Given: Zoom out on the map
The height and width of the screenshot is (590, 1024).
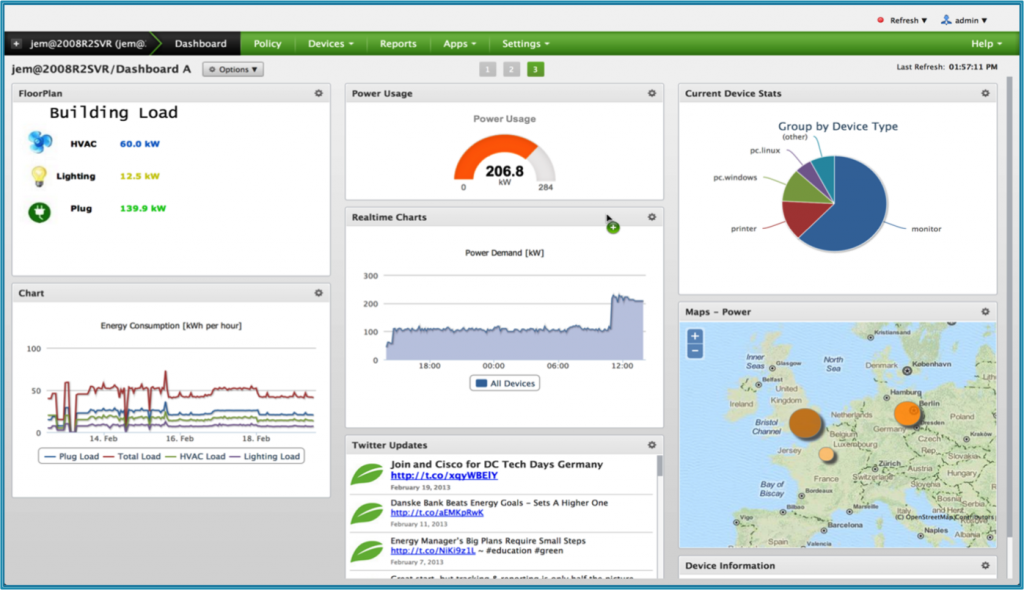Looking at the screenshot, I should [695, 351].
